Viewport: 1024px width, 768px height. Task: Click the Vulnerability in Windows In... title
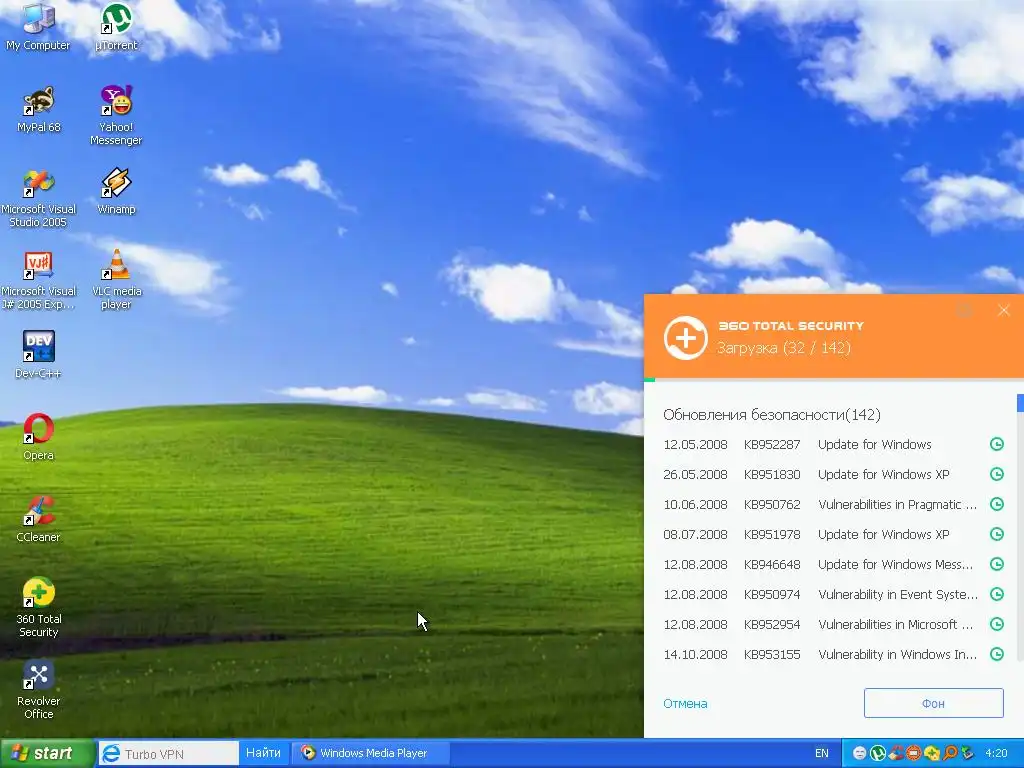[897, 654]
